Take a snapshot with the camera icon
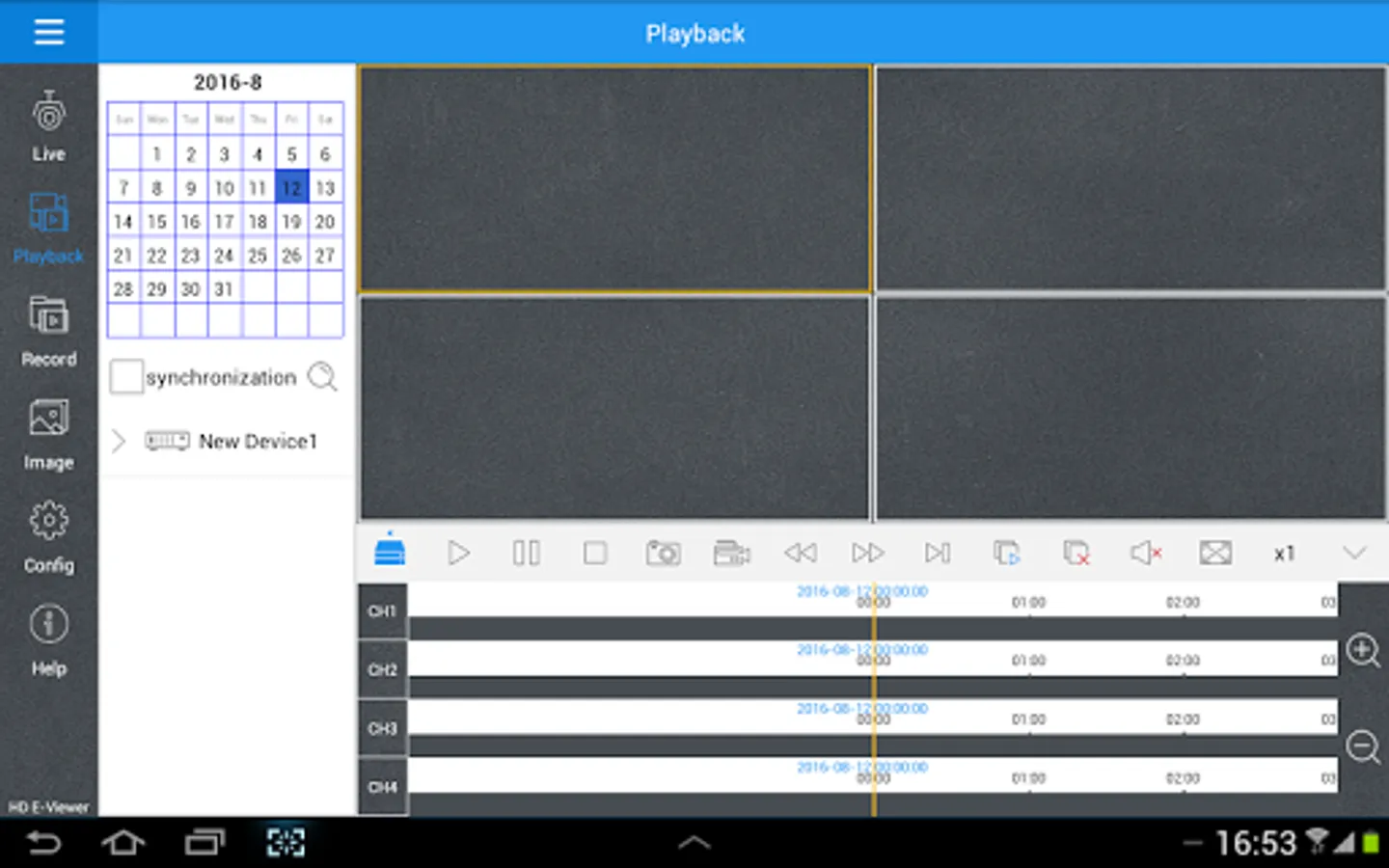 (x=664, y=553)
